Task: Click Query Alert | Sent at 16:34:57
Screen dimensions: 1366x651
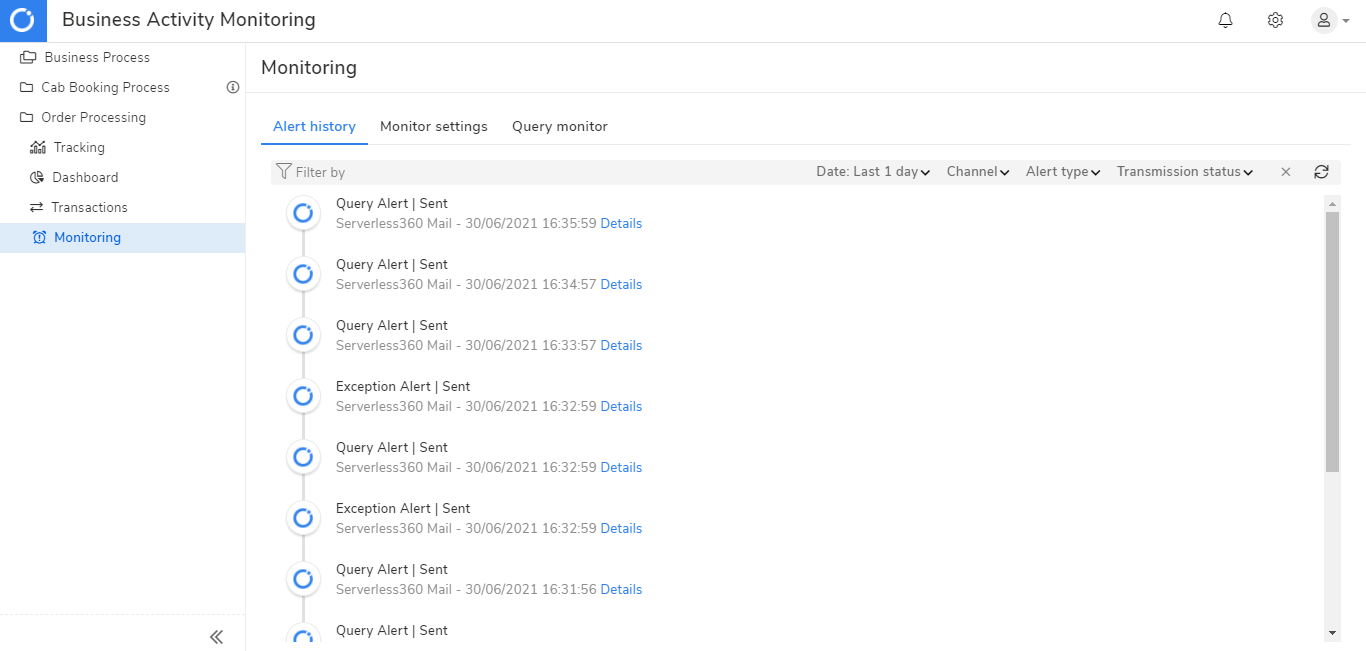Action: [x=392, y=264]
